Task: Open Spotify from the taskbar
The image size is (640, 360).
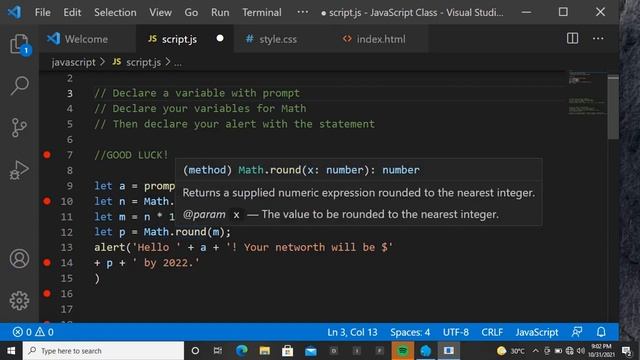Action: [x=402, y=351]
